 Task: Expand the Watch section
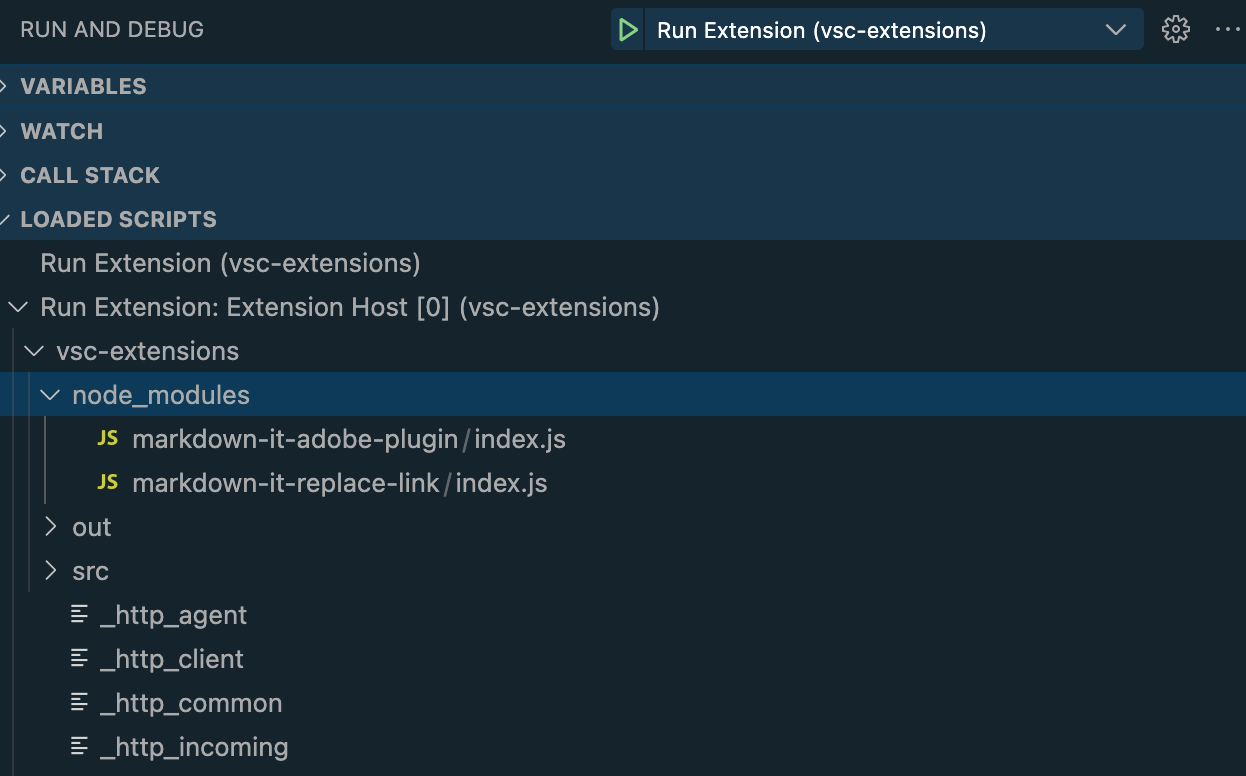(x=61, y=131)
